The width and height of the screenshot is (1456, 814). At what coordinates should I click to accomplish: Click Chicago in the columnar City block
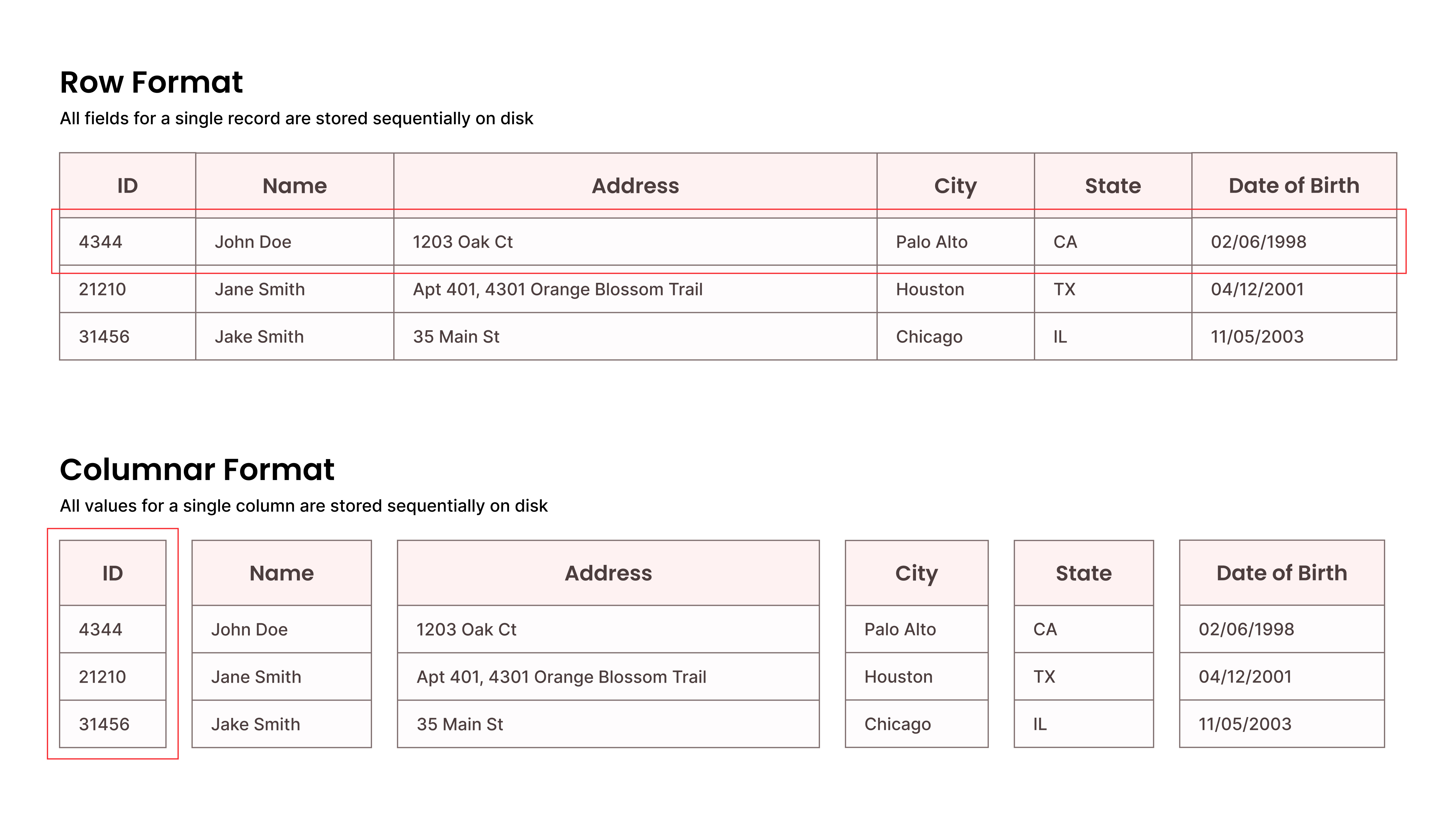tap(897, 724)
